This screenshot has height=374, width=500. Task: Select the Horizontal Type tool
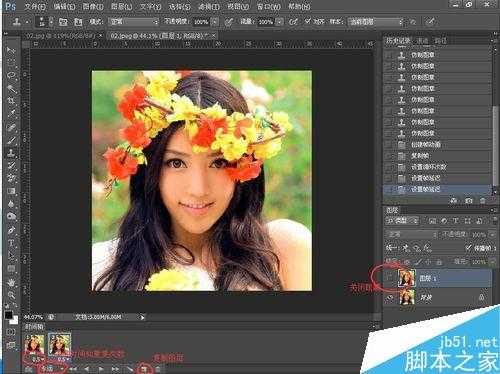point(11,242)
